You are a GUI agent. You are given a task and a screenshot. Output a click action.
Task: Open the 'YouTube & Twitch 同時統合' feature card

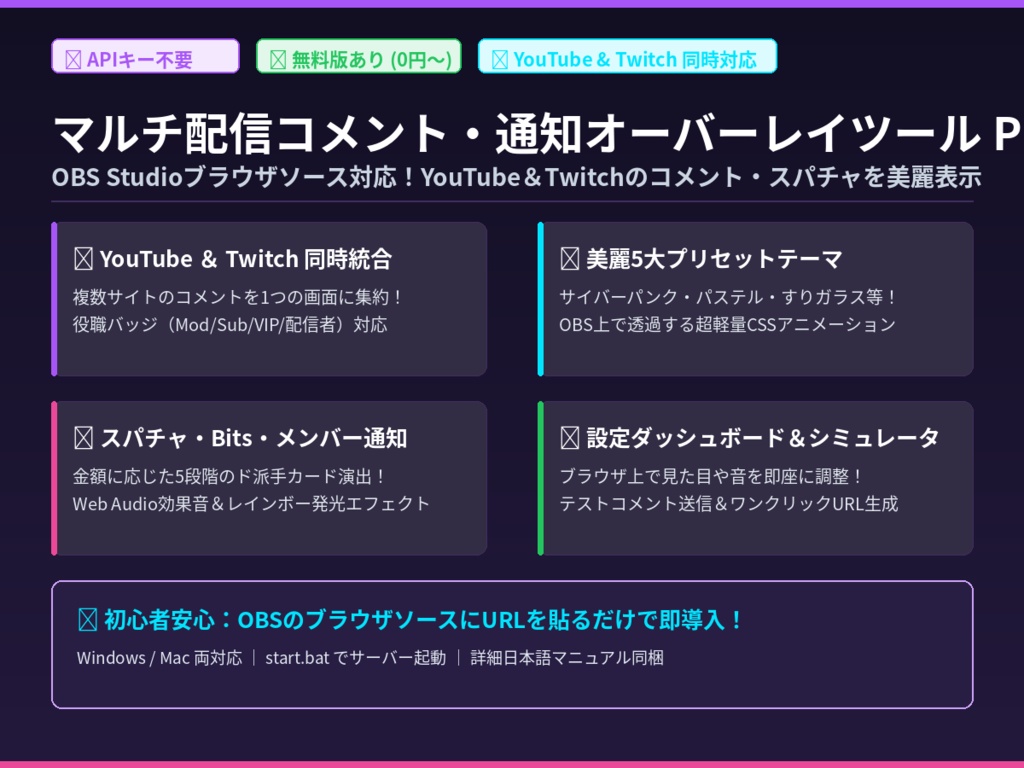tap(269, 299)
